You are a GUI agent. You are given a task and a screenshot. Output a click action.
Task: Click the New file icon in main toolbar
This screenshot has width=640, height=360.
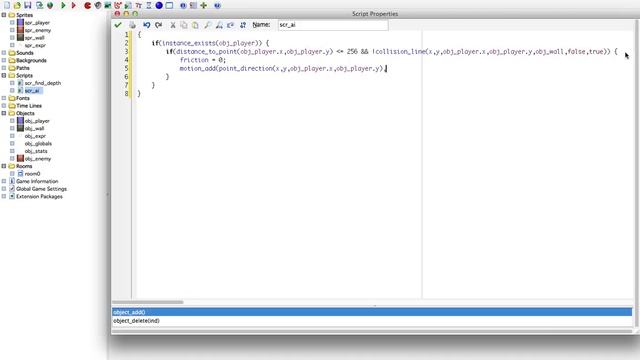(x=7, y=5)
